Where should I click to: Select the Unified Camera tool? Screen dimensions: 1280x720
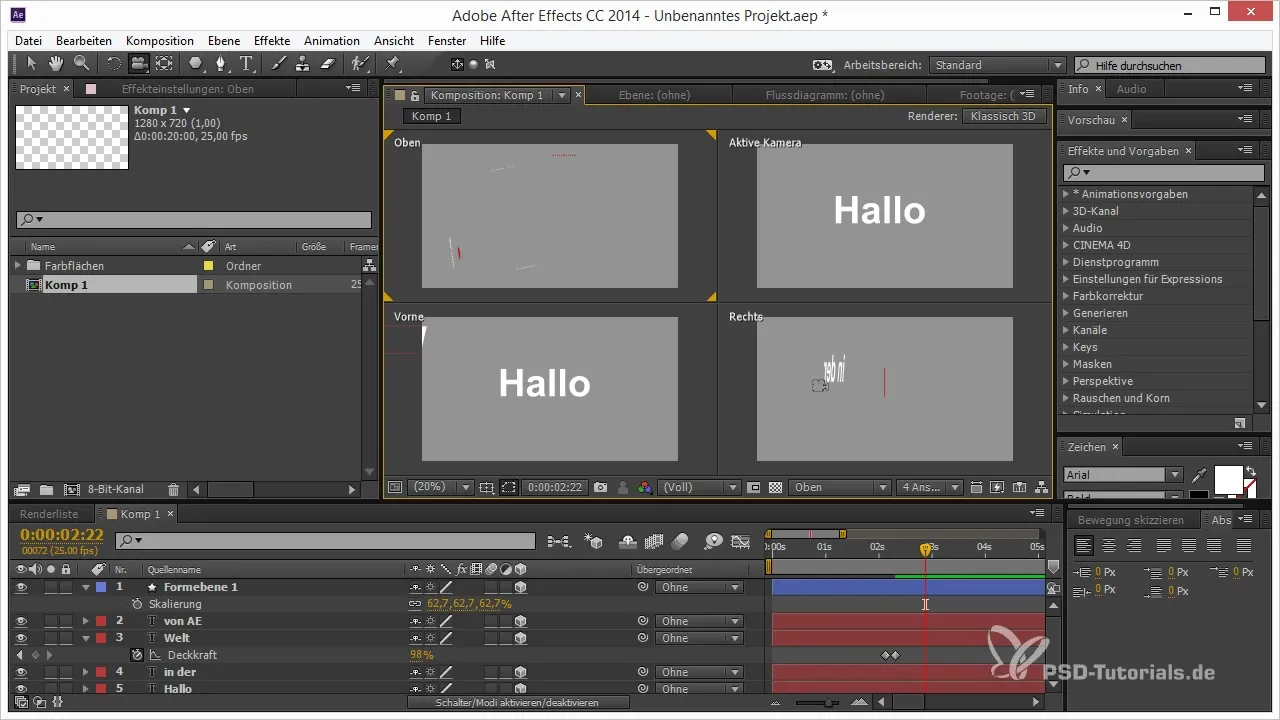point(138,64)
